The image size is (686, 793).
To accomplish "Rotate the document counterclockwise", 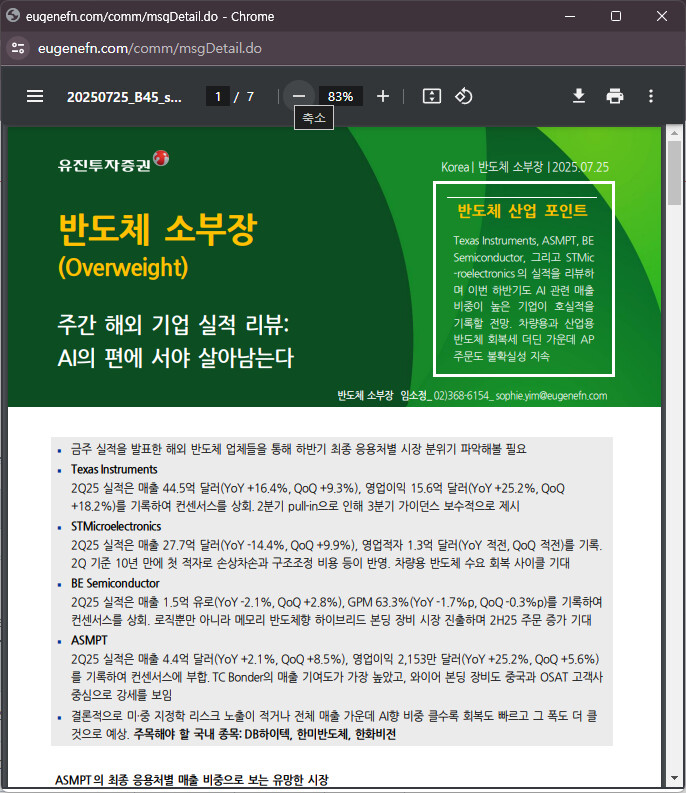I will pyautogui.click(x=463, y=96).
